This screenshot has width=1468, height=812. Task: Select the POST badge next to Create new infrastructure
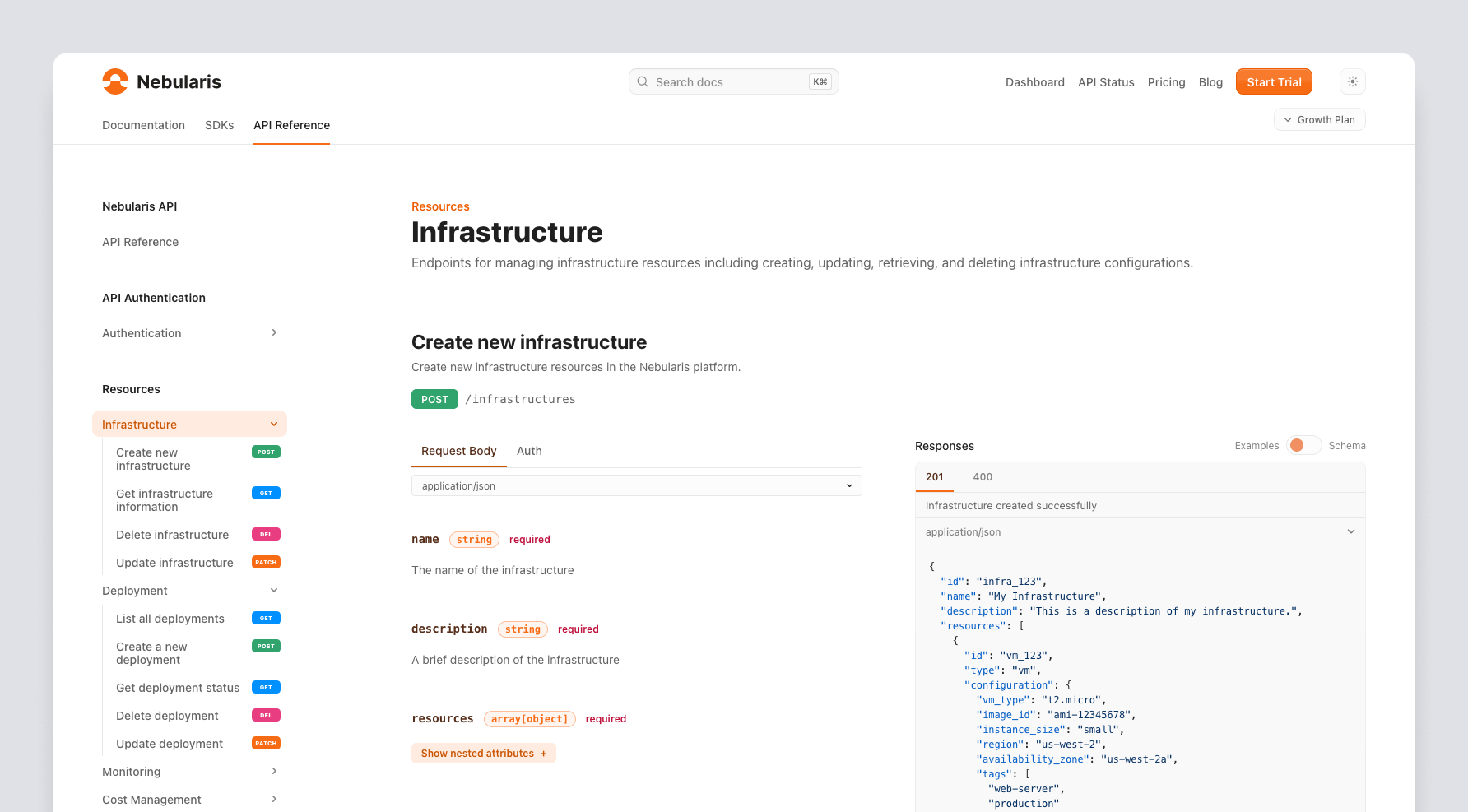pos(265,452)
